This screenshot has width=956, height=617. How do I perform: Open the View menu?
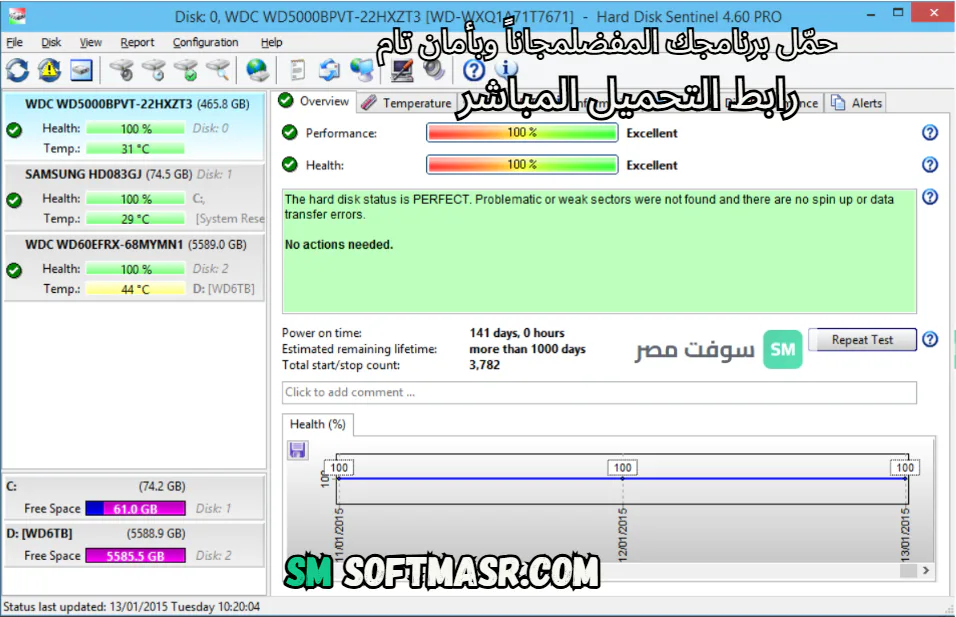(91, 42)
